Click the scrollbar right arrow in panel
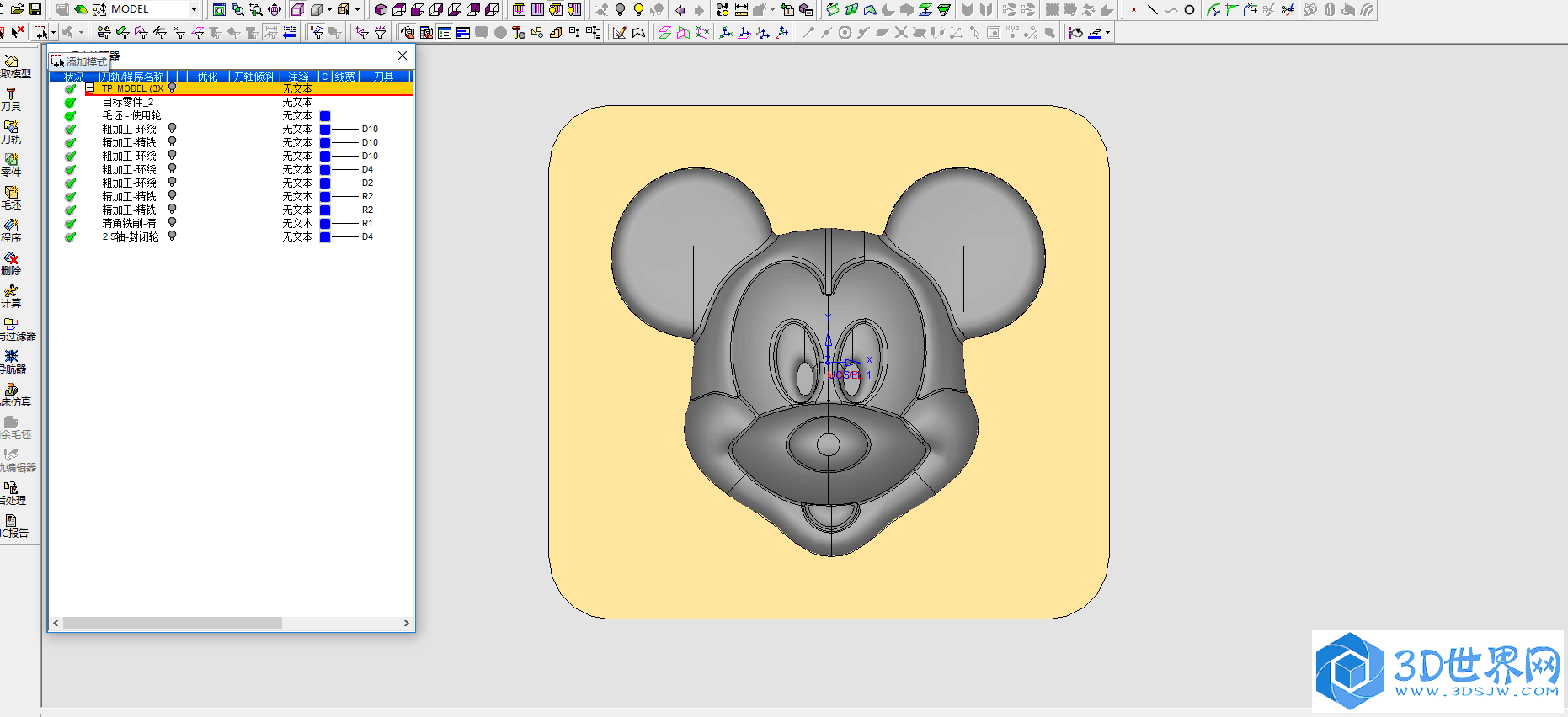 coord(407,624)
